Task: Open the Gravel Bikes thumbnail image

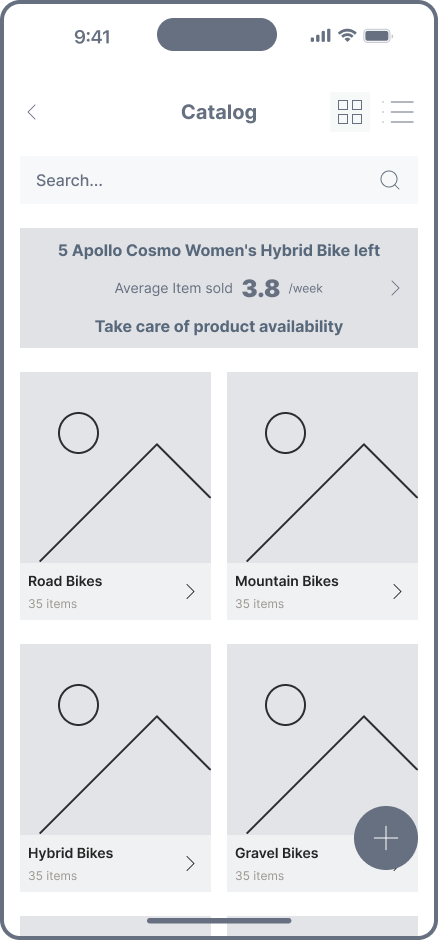Action: pyautogui.click(x=322, y=740)
